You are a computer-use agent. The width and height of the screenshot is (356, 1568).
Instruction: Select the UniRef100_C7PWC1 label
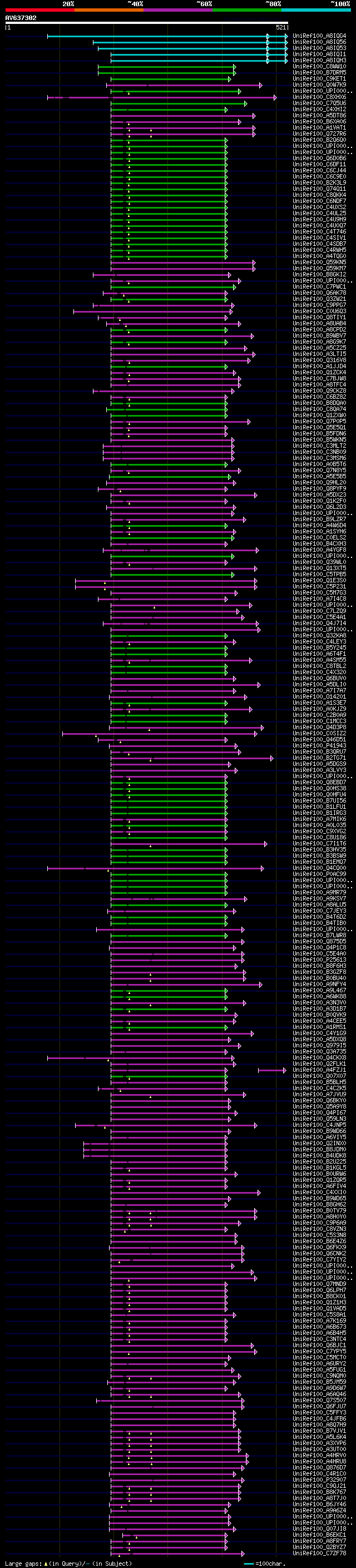click(319, 286)
